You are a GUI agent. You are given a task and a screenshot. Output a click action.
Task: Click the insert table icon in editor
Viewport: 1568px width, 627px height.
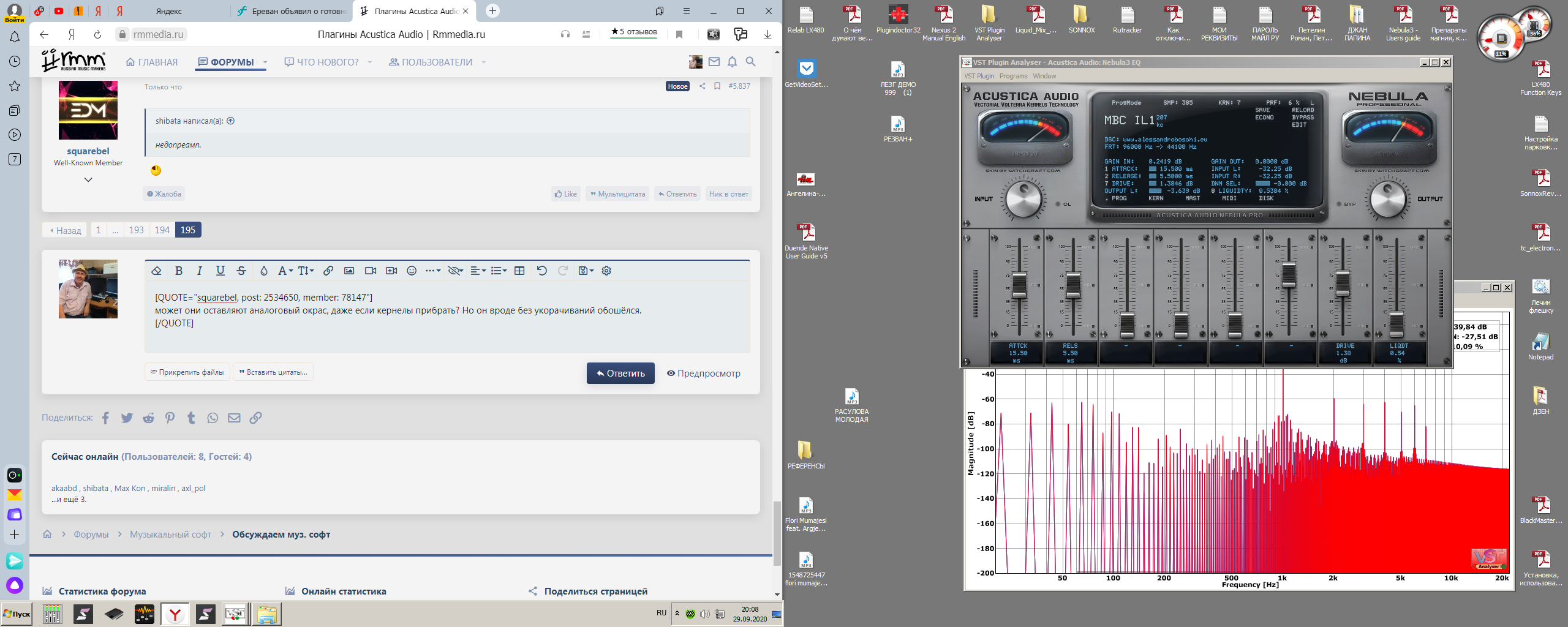tap(519, 271)
